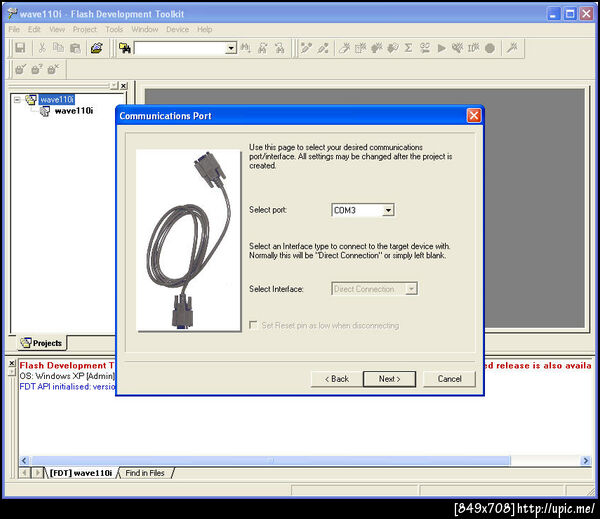Viewport: 600px width, 519px height.
Task: Click the Cancel button in dialog
Action: click(449, 379)
